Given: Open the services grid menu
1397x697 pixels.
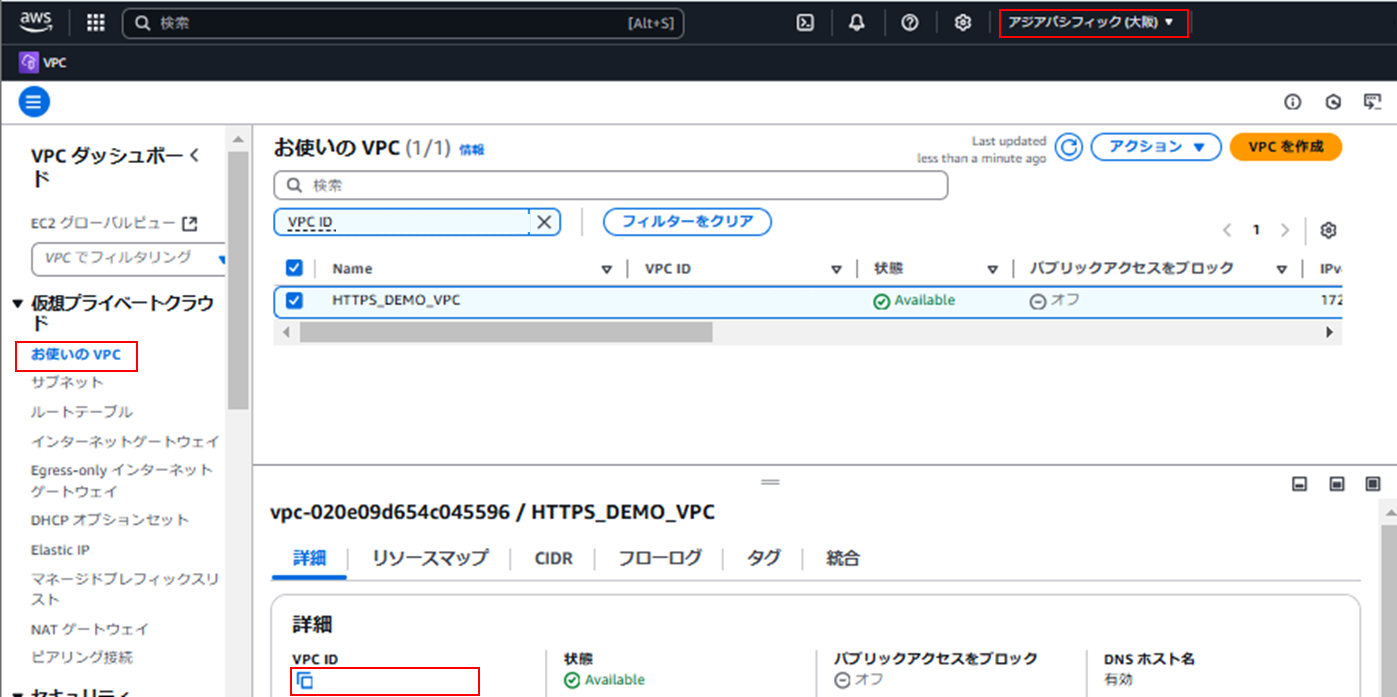Looking at the screenshot, I should pos(96,23).
